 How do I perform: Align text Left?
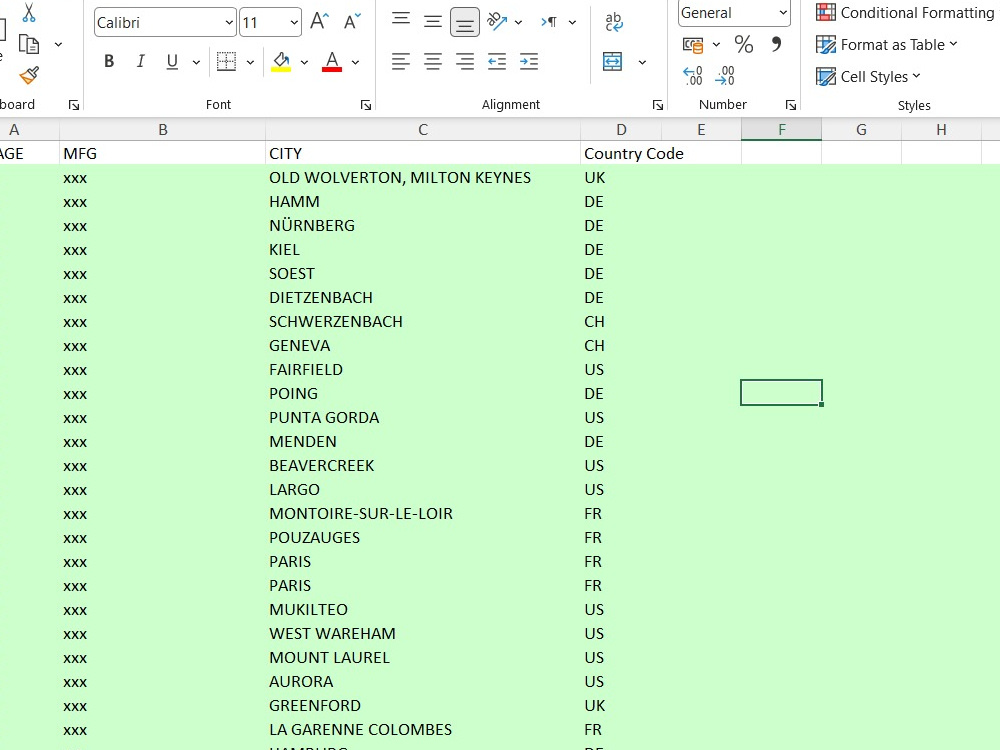point(401,62)
